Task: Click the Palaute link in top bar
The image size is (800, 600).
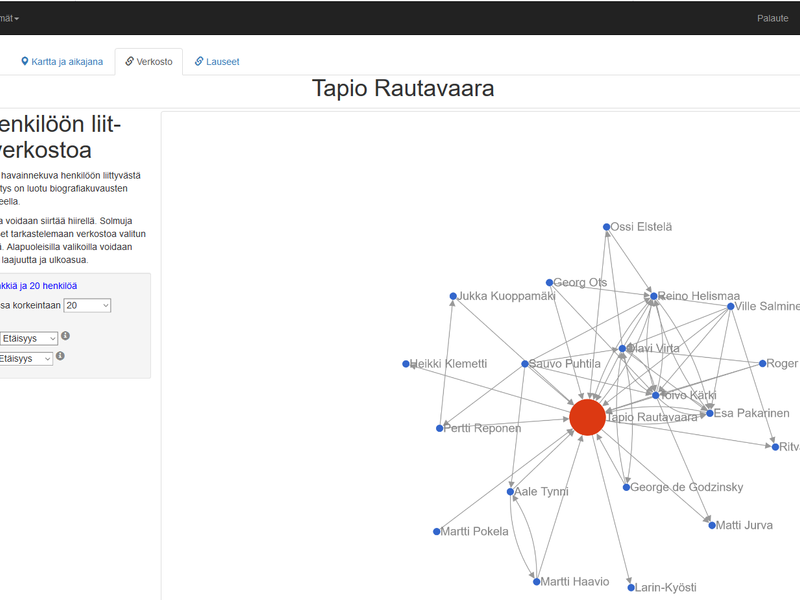Action: pos(772,18)
